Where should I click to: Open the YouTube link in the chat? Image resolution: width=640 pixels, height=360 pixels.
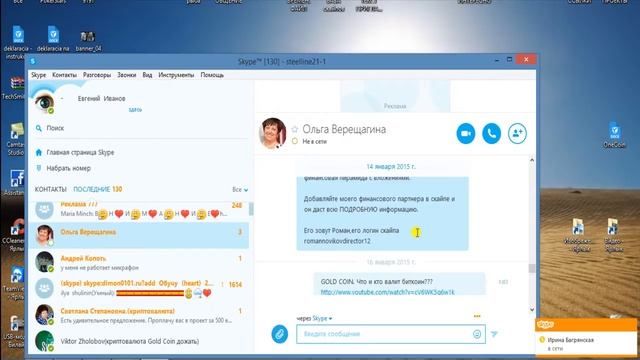coord(387,292)
